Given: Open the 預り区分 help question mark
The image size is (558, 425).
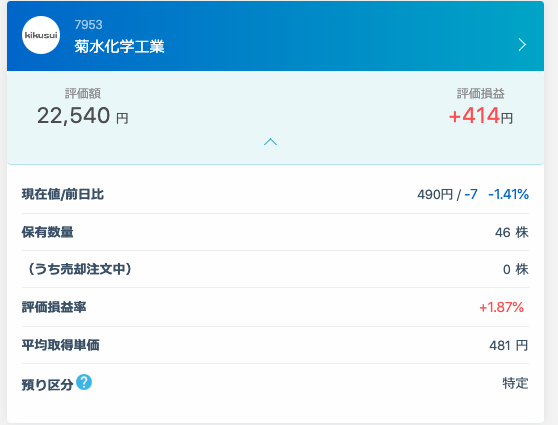Looking at the screenshot, I should click(x=84, y=382).
